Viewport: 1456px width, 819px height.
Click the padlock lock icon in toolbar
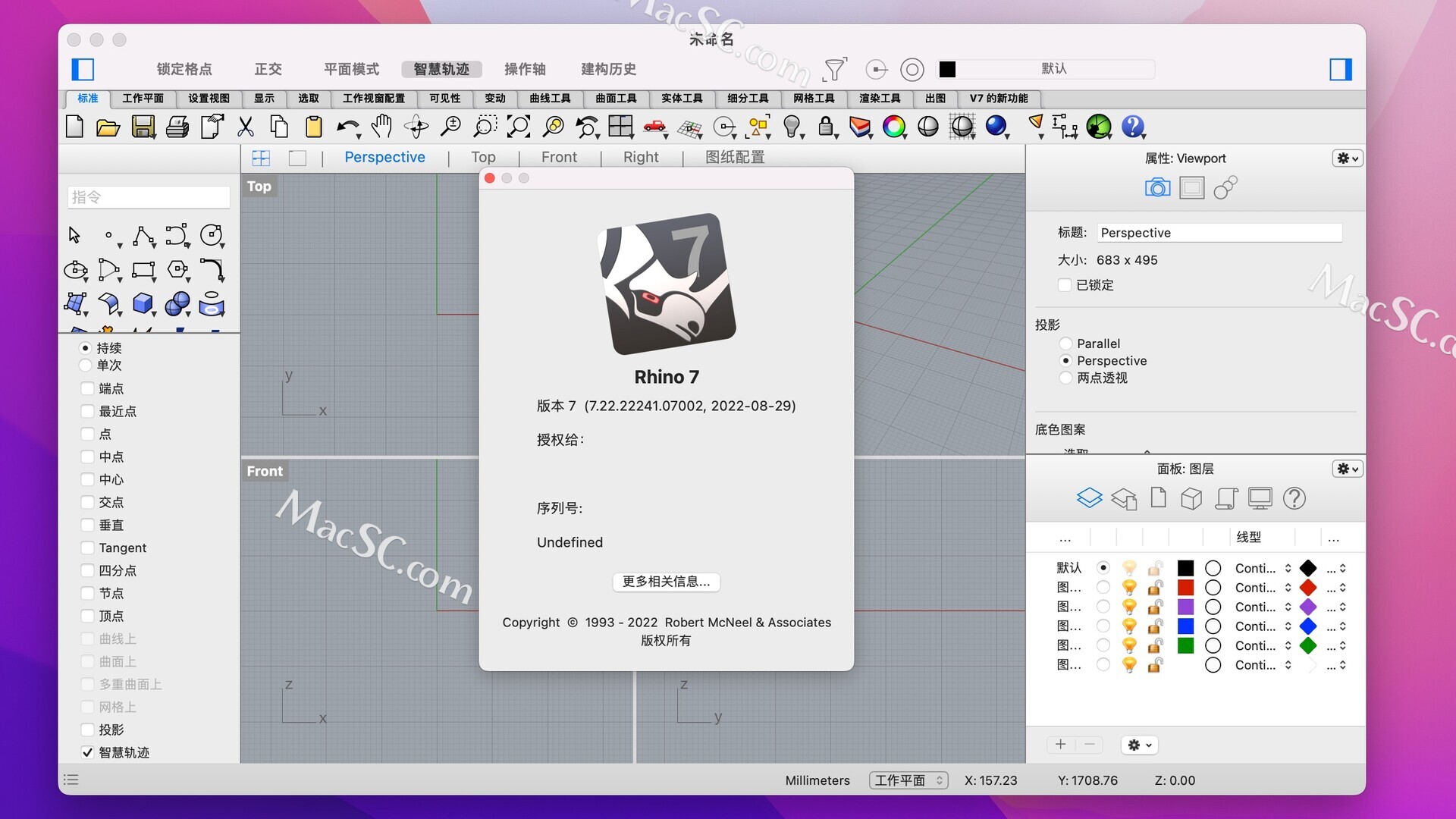point(826,127)
